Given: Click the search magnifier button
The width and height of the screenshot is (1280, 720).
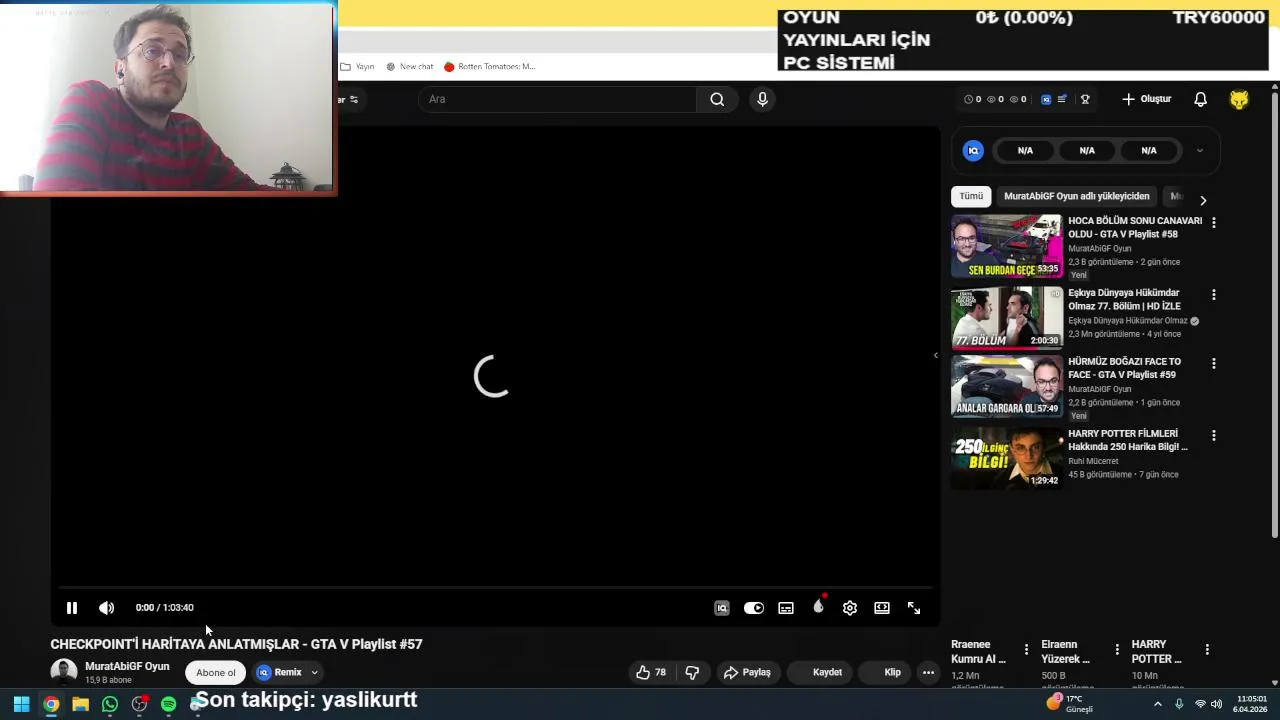Looking at the screenshot, I should [717, 99].
